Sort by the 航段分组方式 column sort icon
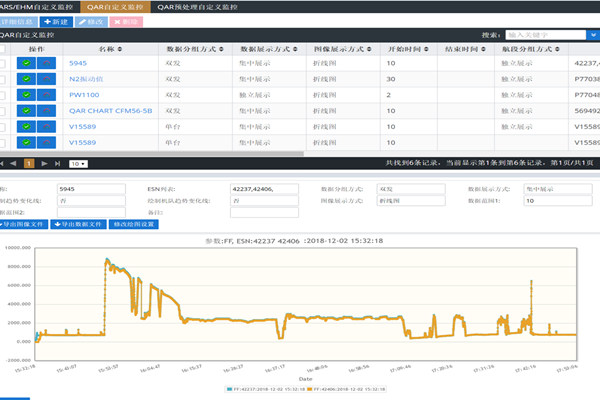This screenshot has width=600, height=400. (x=557, y=49)
